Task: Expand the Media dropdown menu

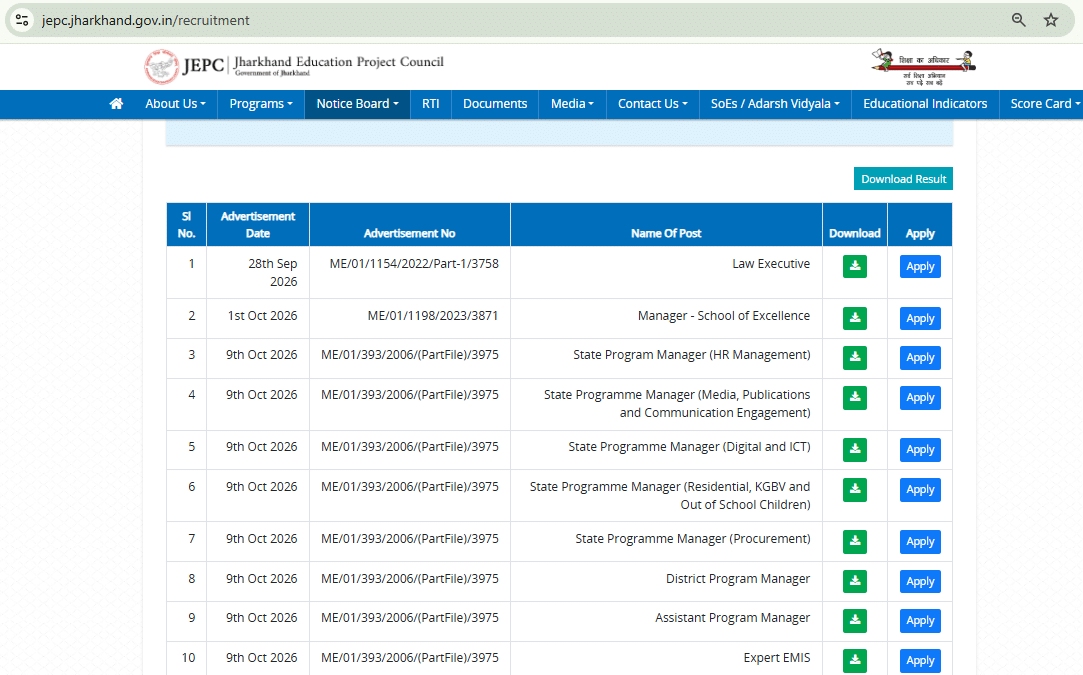Action: tap(572, 104)
